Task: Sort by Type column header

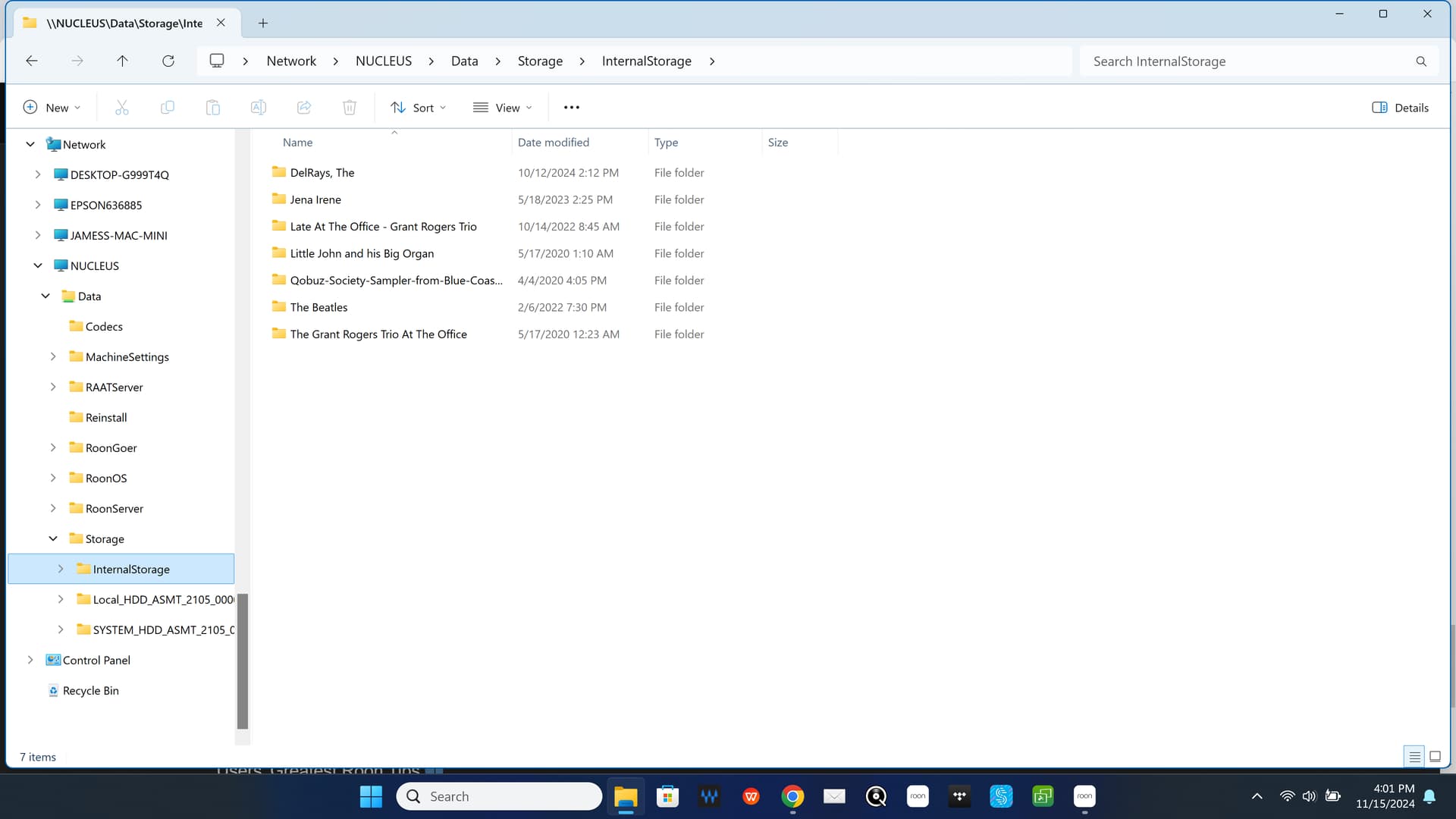Action: pos(706,142)
